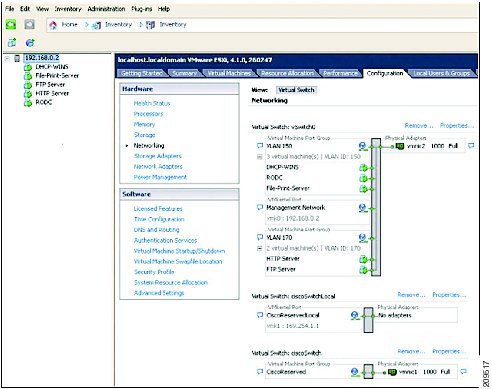Open Health Status hardware link
The image size is (492, 389).
coord(152,103)
